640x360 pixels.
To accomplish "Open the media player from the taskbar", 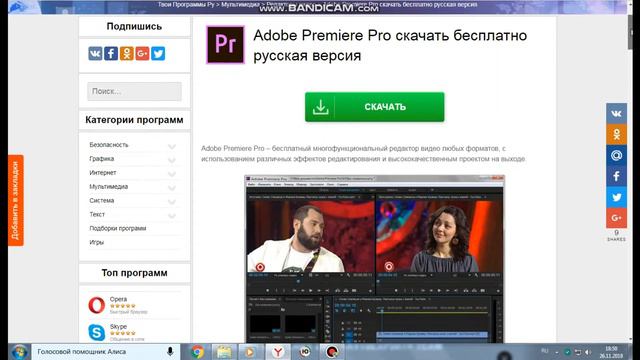I will [x=250, y=352].
